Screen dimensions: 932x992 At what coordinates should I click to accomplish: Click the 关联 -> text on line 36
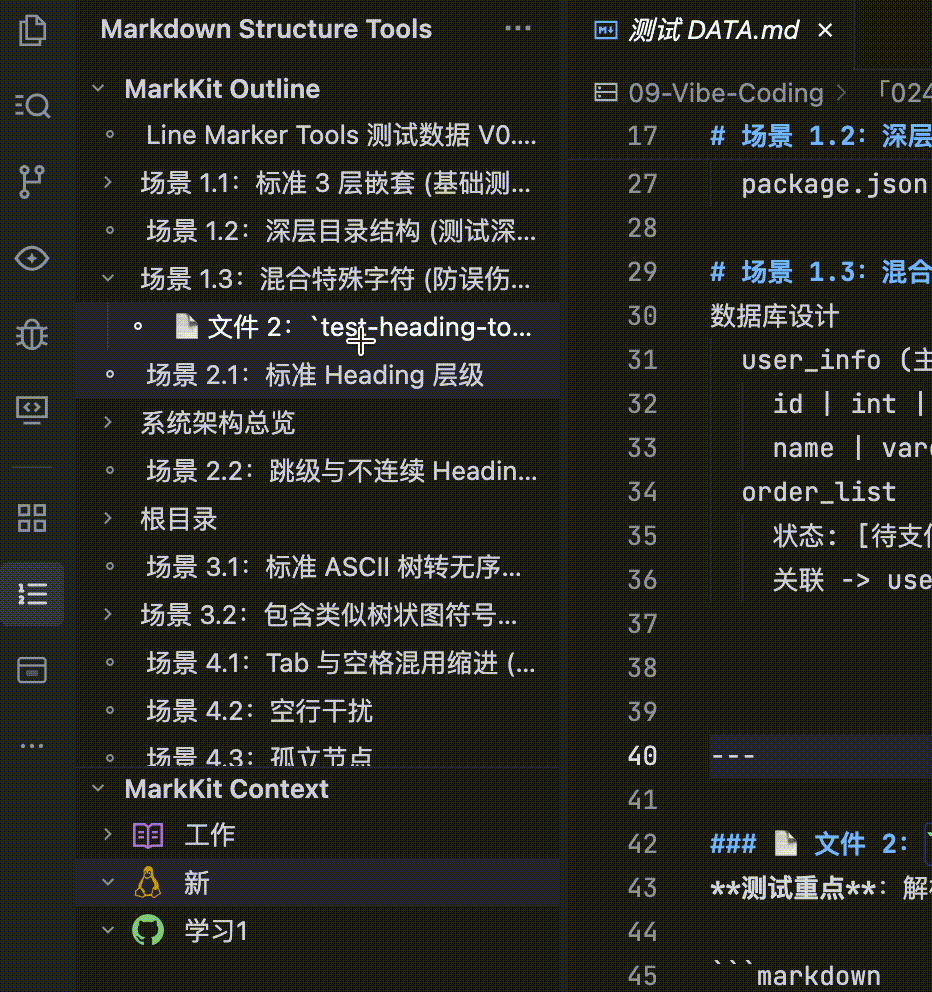click(x=821, y=580)
